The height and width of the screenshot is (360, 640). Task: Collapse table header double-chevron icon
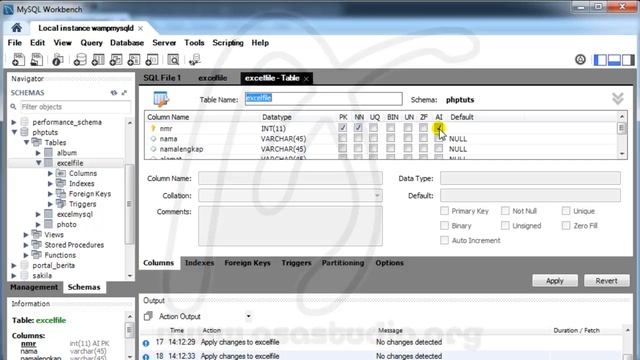coord(618,98)
